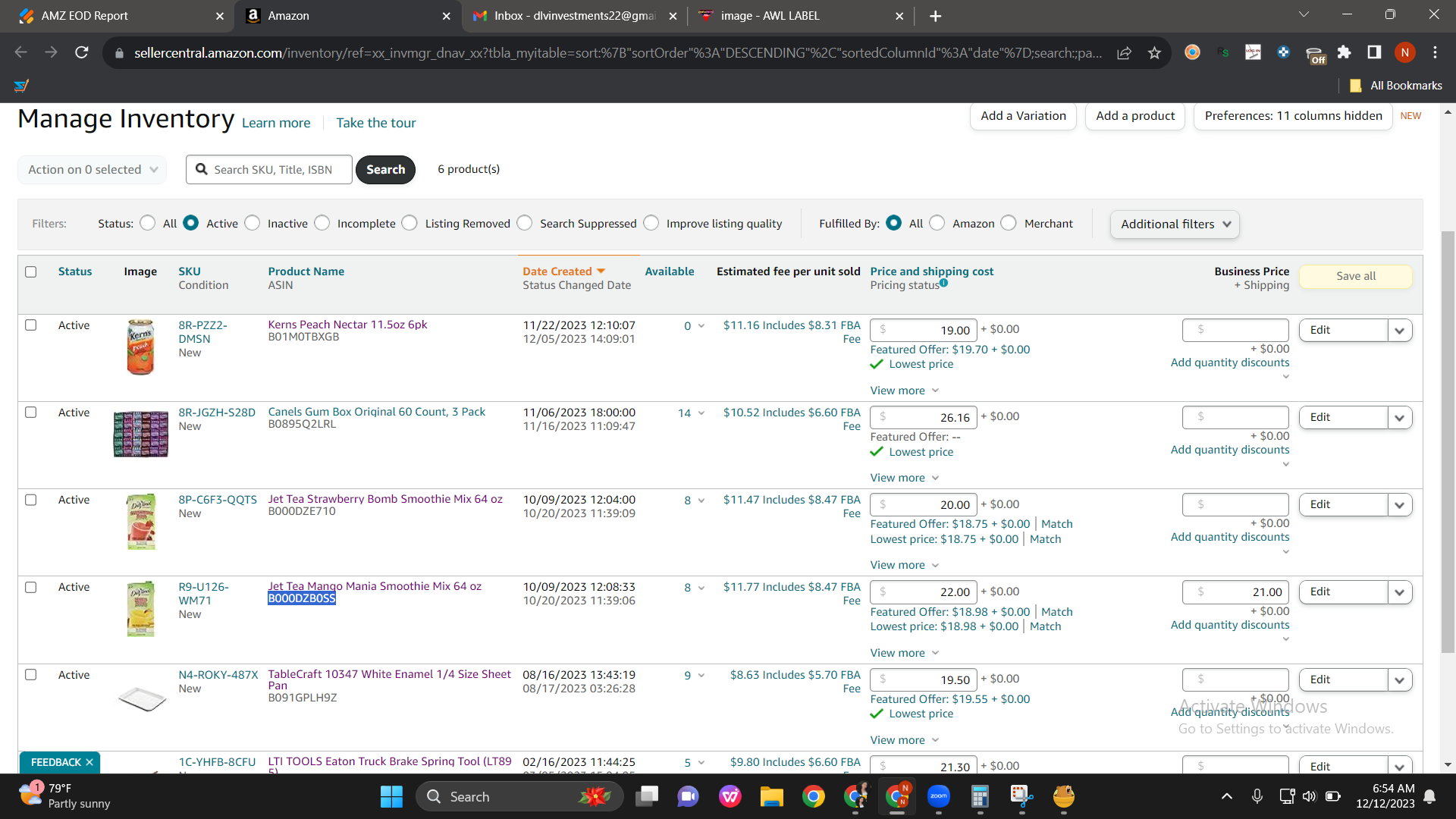Open Chrome's three-dot menu
This screenshot has height=819, width=1456.
tap(1435, 52)
